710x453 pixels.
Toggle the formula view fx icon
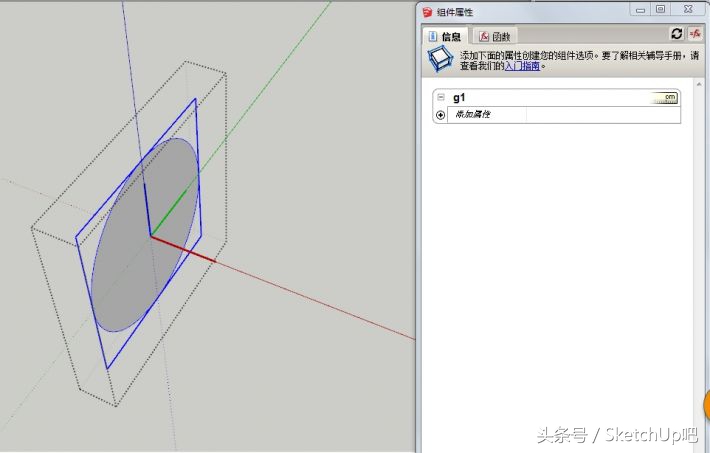pos(695,34)
